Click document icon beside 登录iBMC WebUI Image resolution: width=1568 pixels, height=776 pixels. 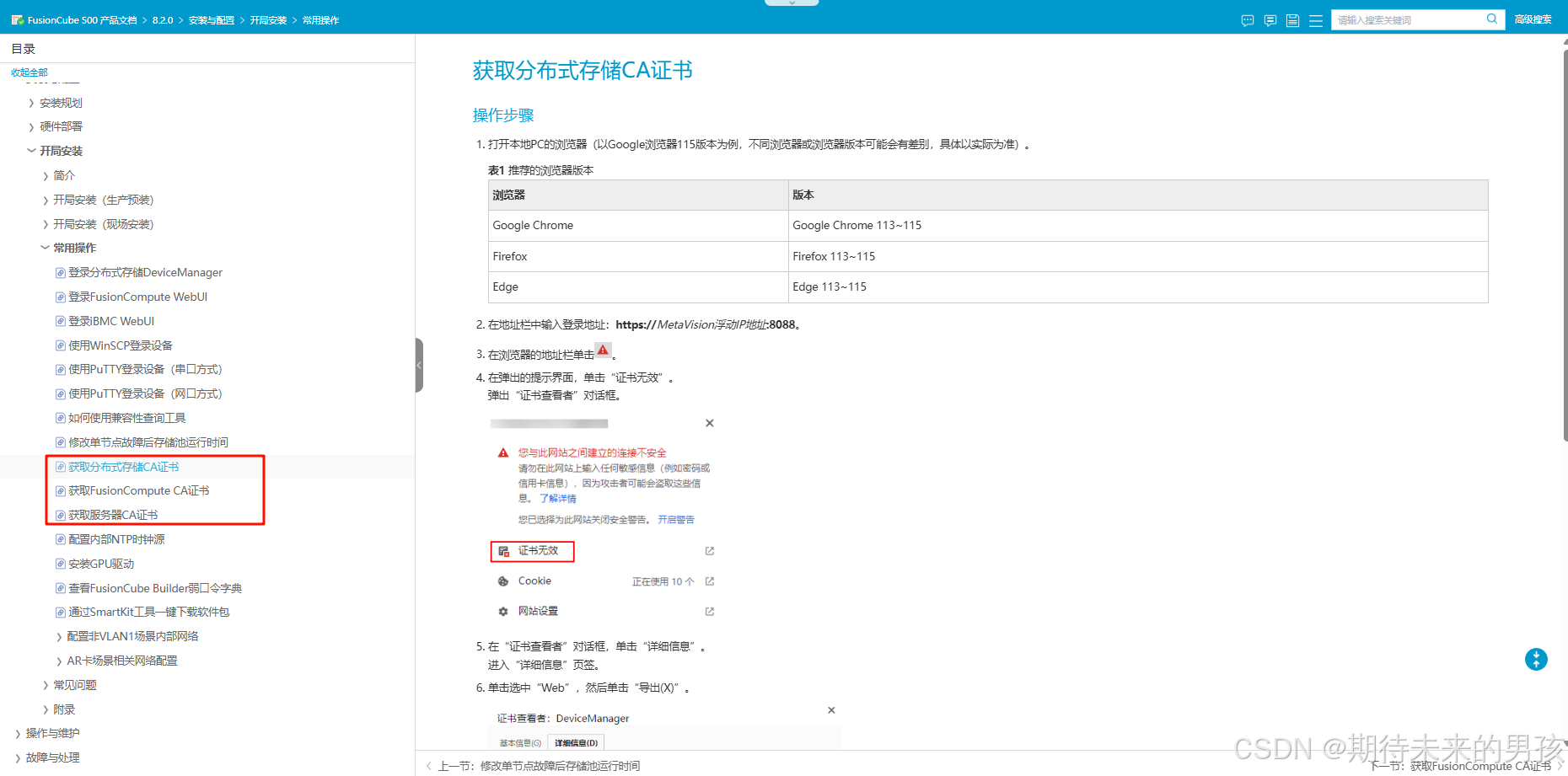pyautogui.click(x=61, y=321)
